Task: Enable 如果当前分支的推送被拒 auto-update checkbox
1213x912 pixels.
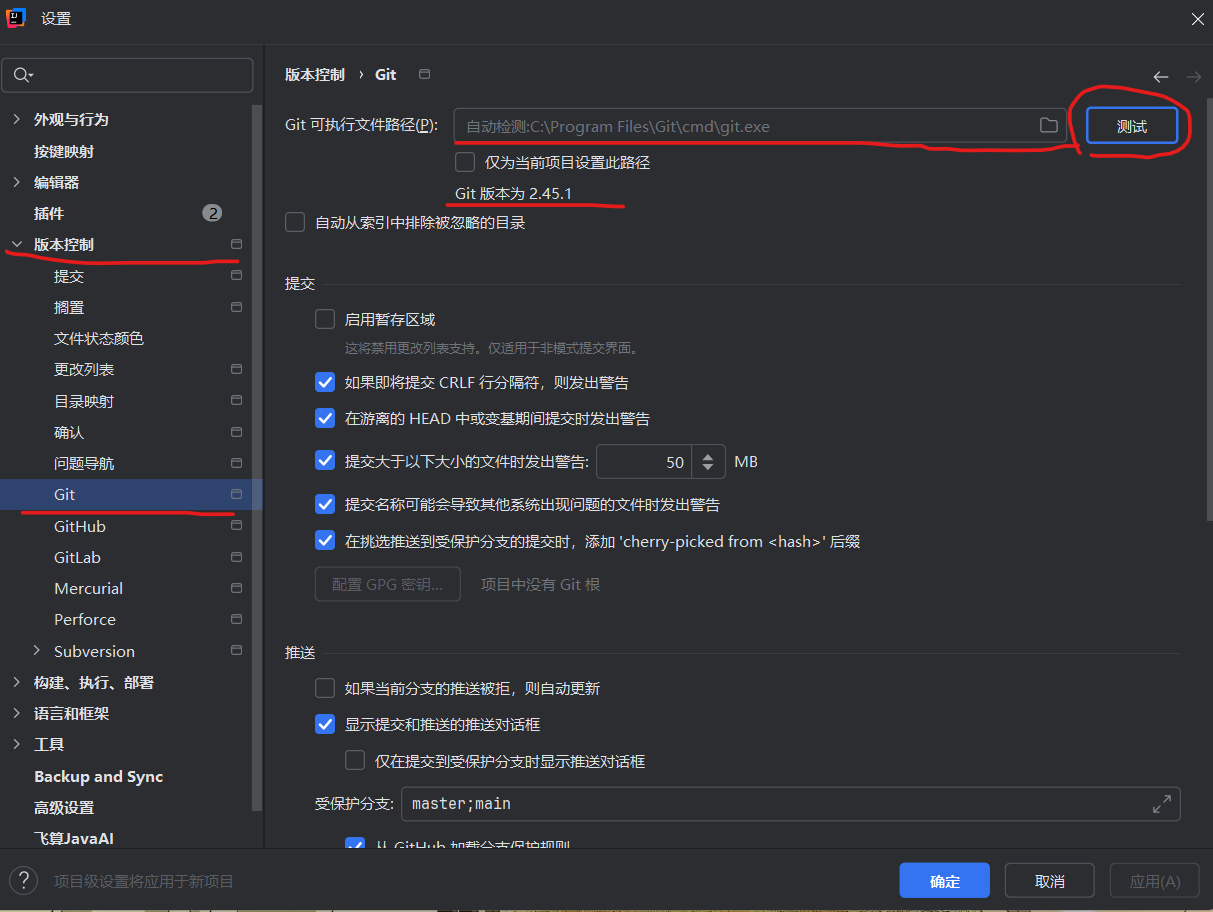Action: point(325,688)
